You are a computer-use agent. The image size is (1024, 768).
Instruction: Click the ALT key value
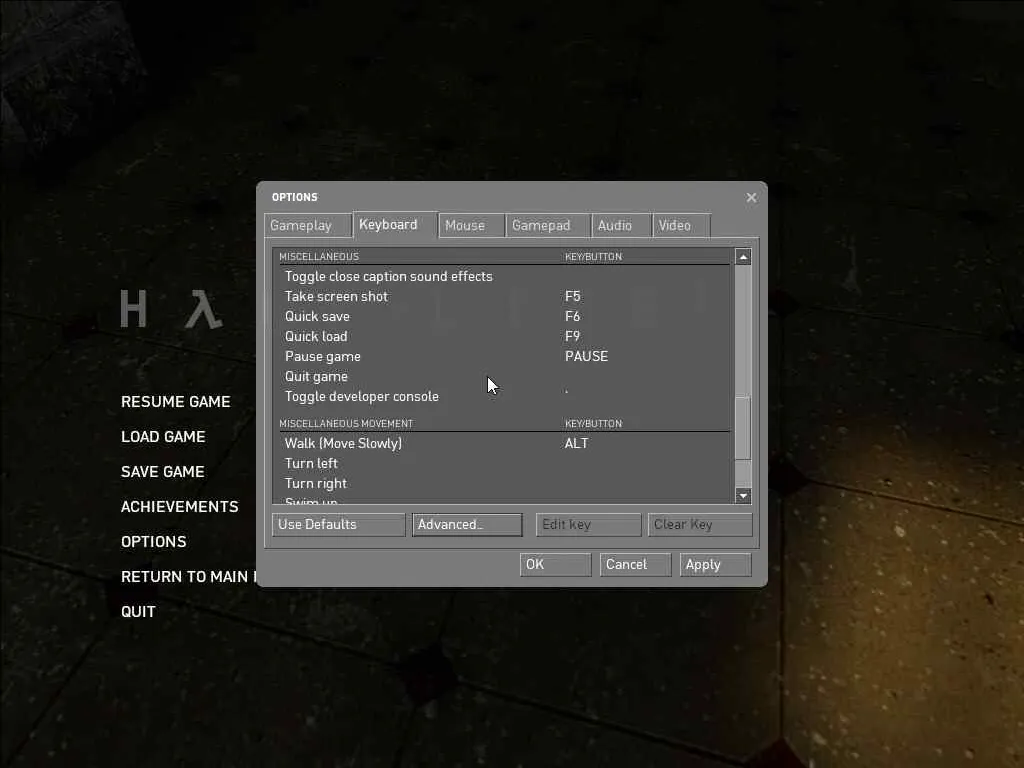point(577,443)
